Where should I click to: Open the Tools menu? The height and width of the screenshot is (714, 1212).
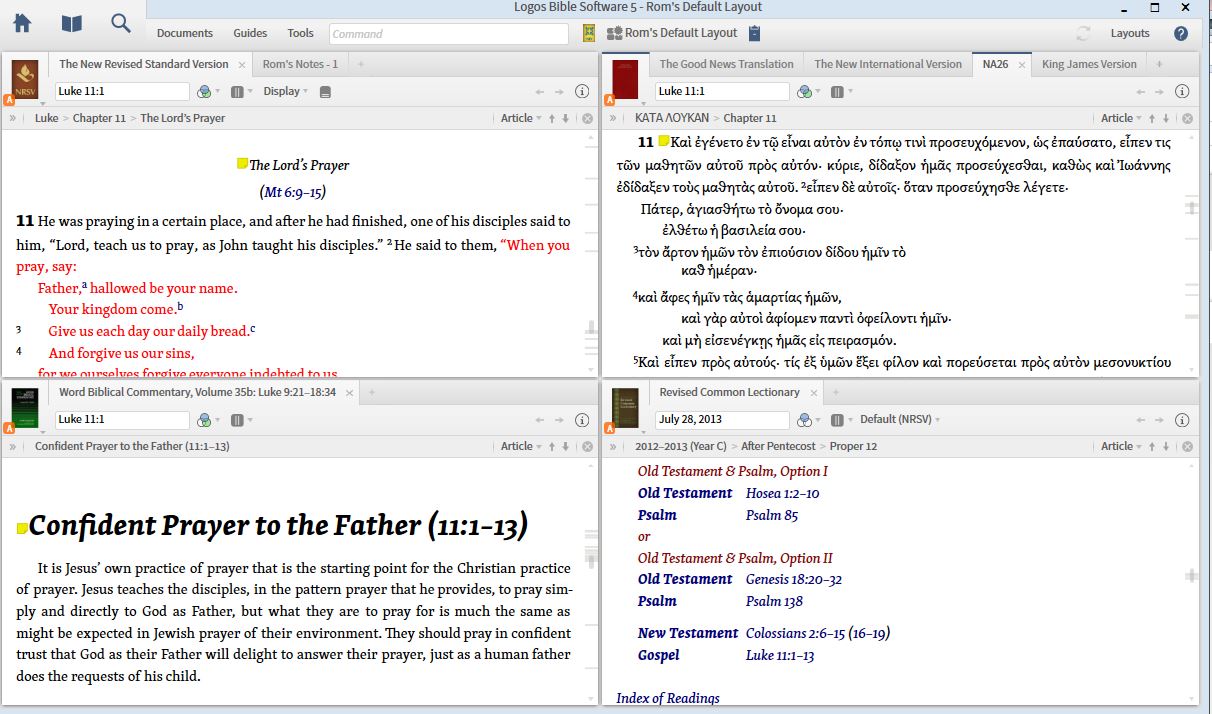coord(300,33)
